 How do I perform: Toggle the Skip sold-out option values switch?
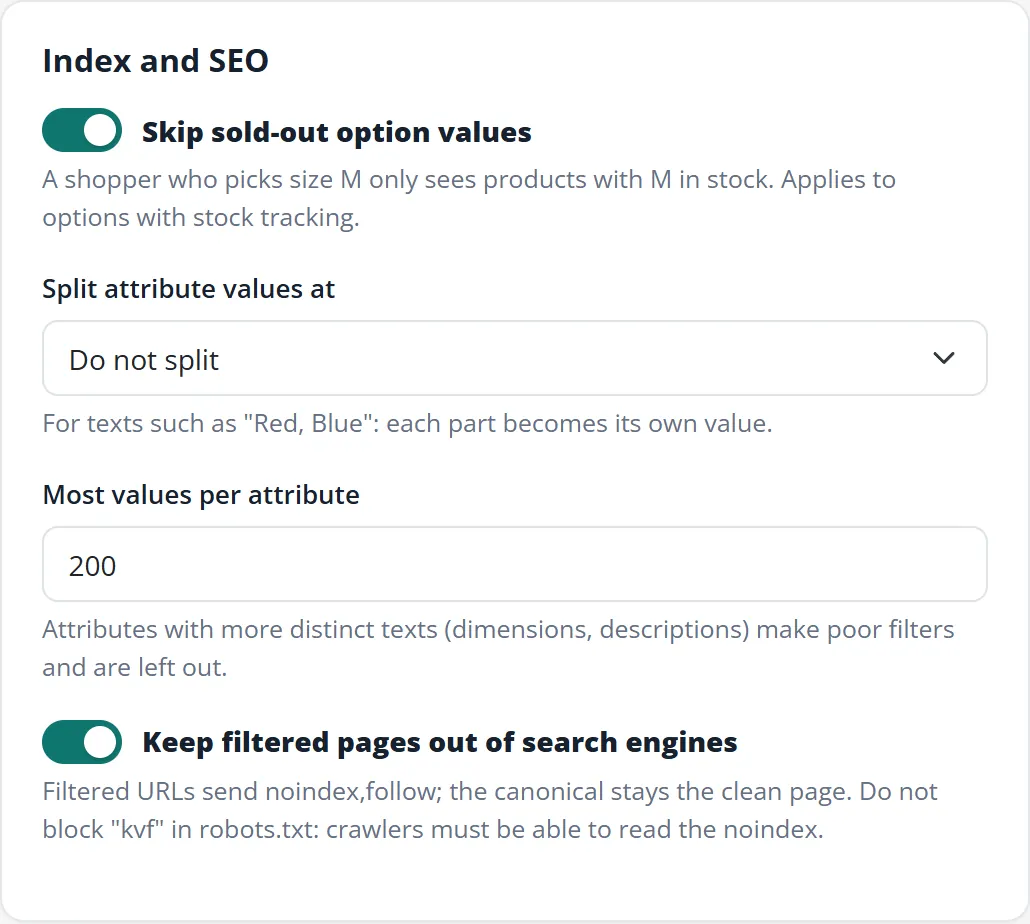(82, 130)
